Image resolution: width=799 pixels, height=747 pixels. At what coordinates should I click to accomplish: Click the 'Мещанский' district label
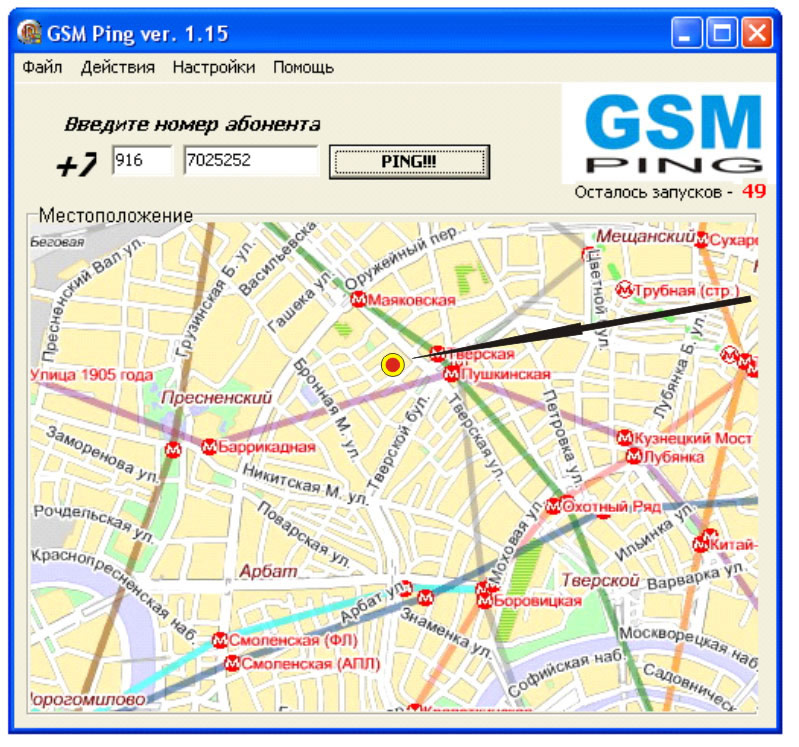pyautogui.click(x=646, y=236)
